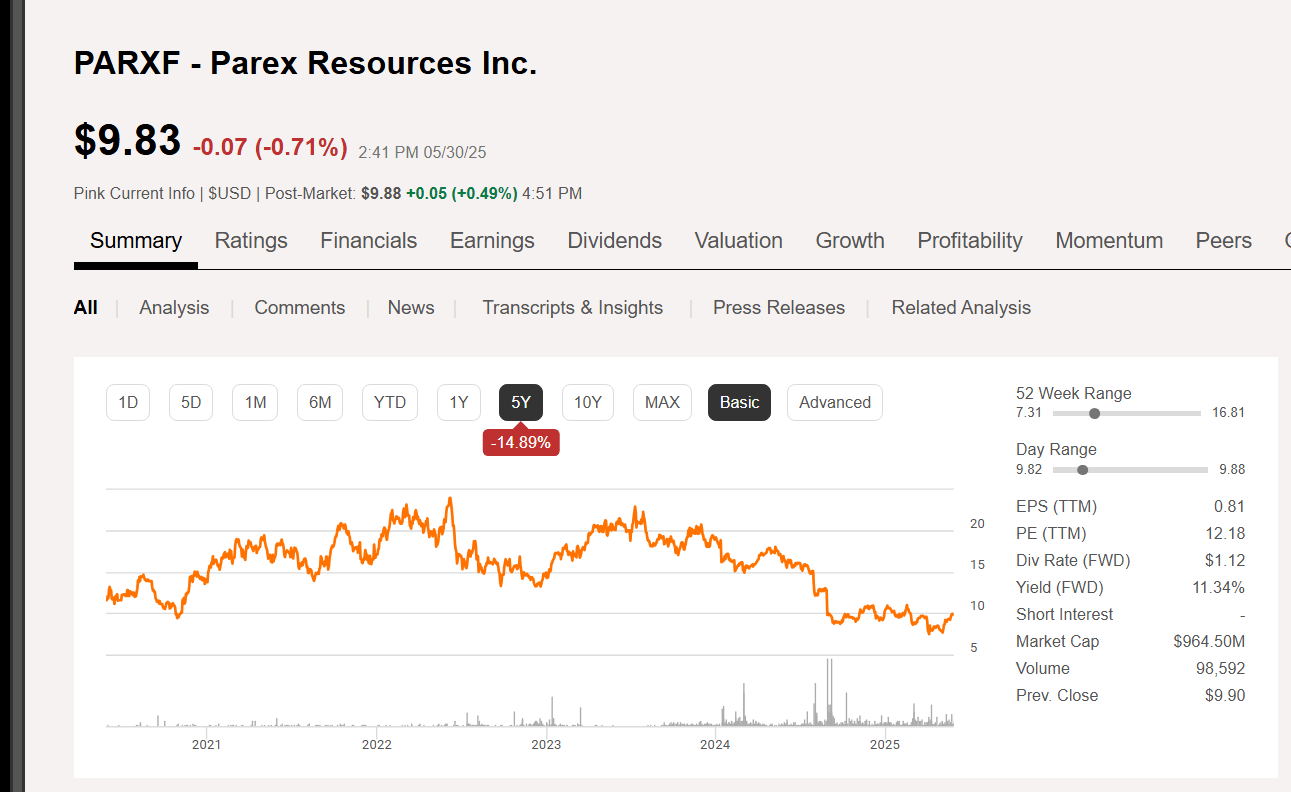Open Transcripts & Insights
Image resolution: width=1291 pixels, height=792 pixels.
(573, 307)
